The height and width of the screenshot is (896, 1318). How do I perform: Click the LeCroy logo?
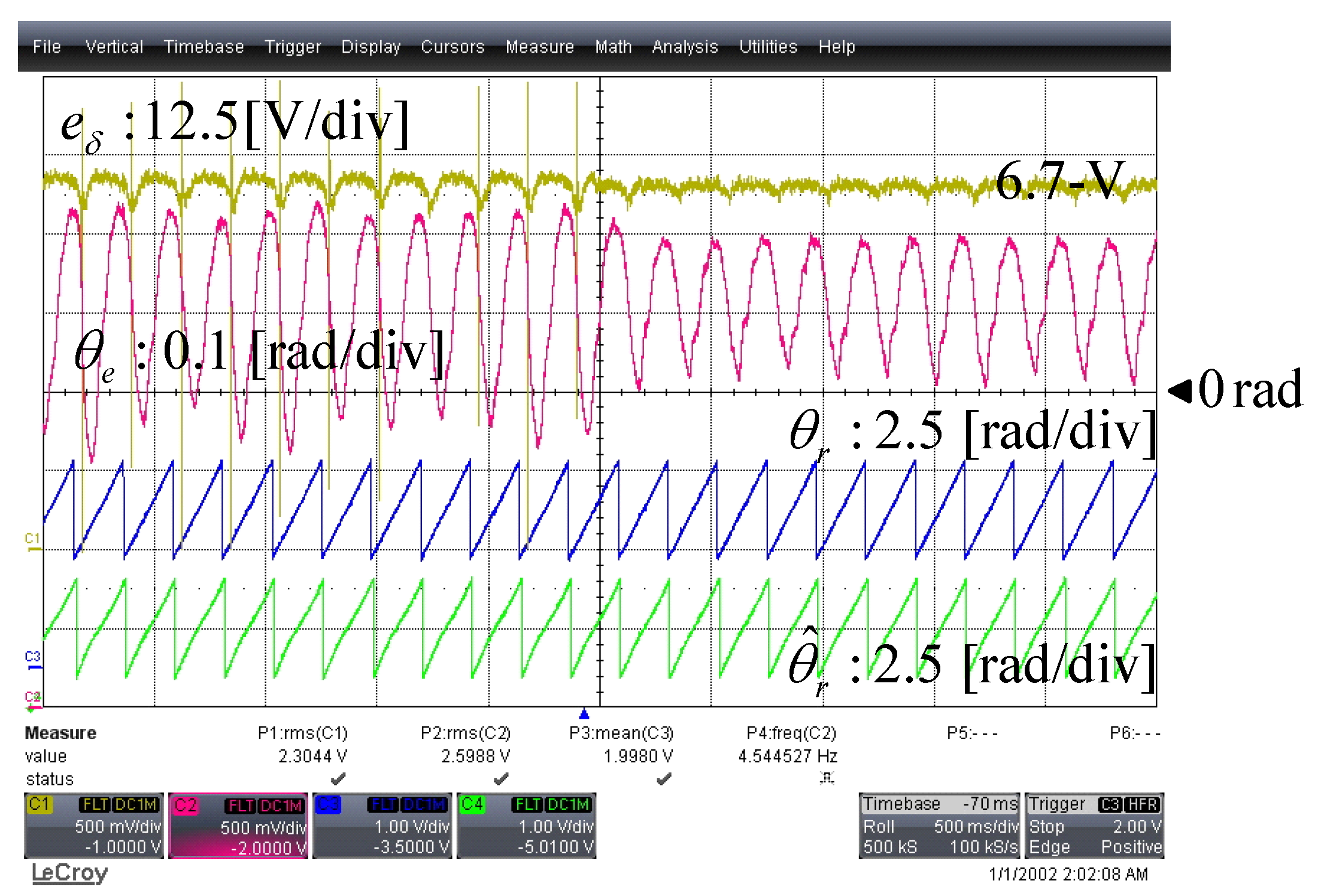pyautogui.click(x=69, y=873)
